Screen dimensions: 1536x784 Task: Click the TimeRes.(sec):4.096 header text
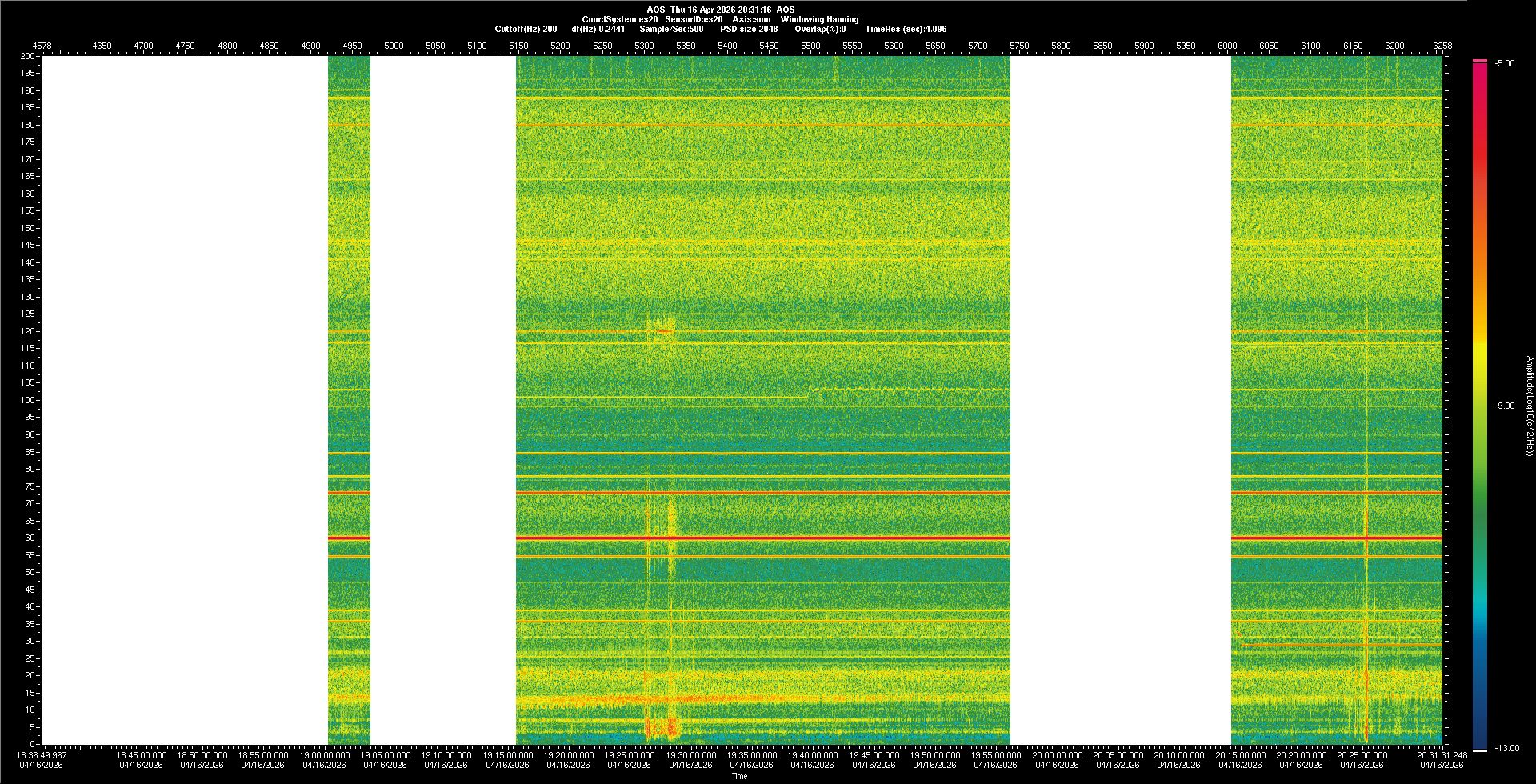[x=906, y=29]
